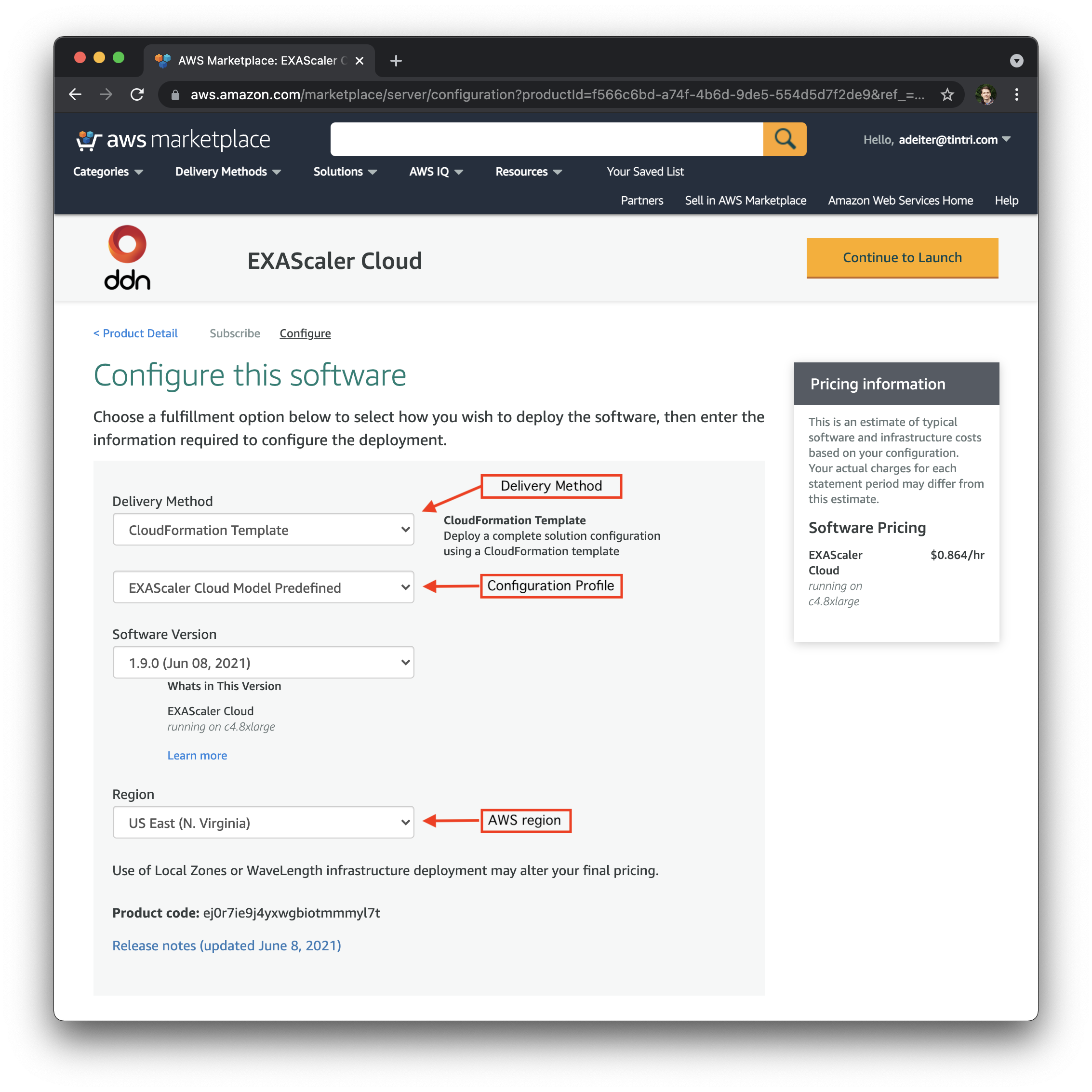Click the user profile avatar icon
This screenshot has height=1092, width=1092.
[x=985, y=94]
